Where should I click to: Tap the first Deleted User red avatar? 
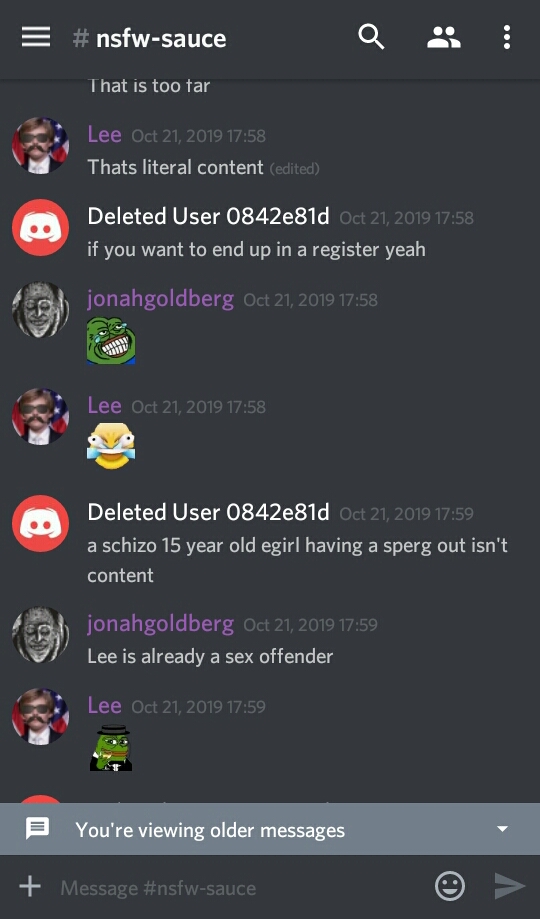click(x=40, y=227)
